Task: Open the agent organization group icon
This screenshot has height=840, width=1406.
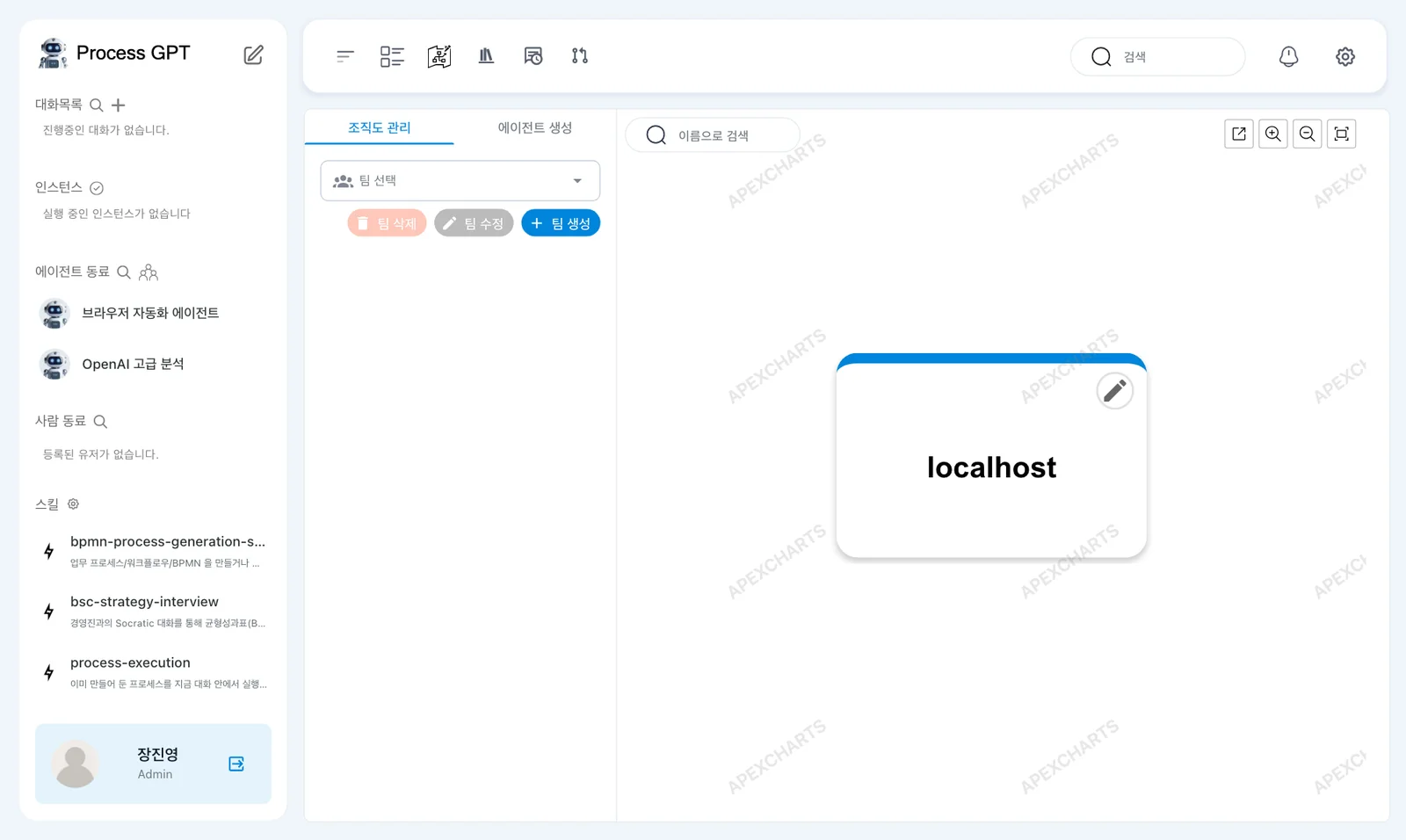Action: 149,272
